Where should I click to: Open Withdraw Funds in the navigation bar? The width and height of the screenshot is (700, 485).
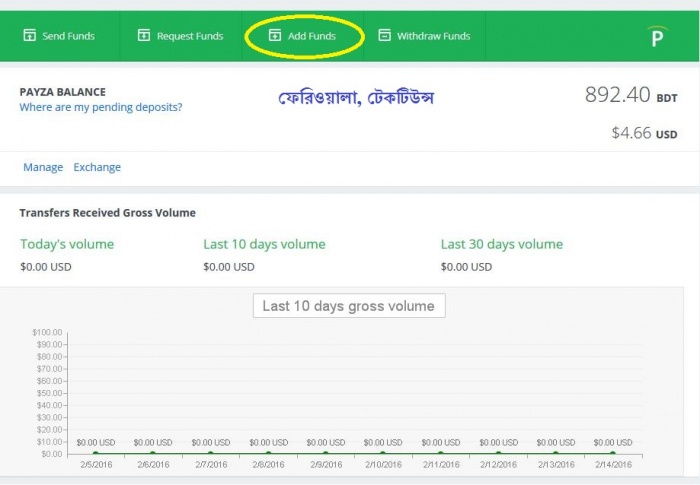click(x=425, y=36)
